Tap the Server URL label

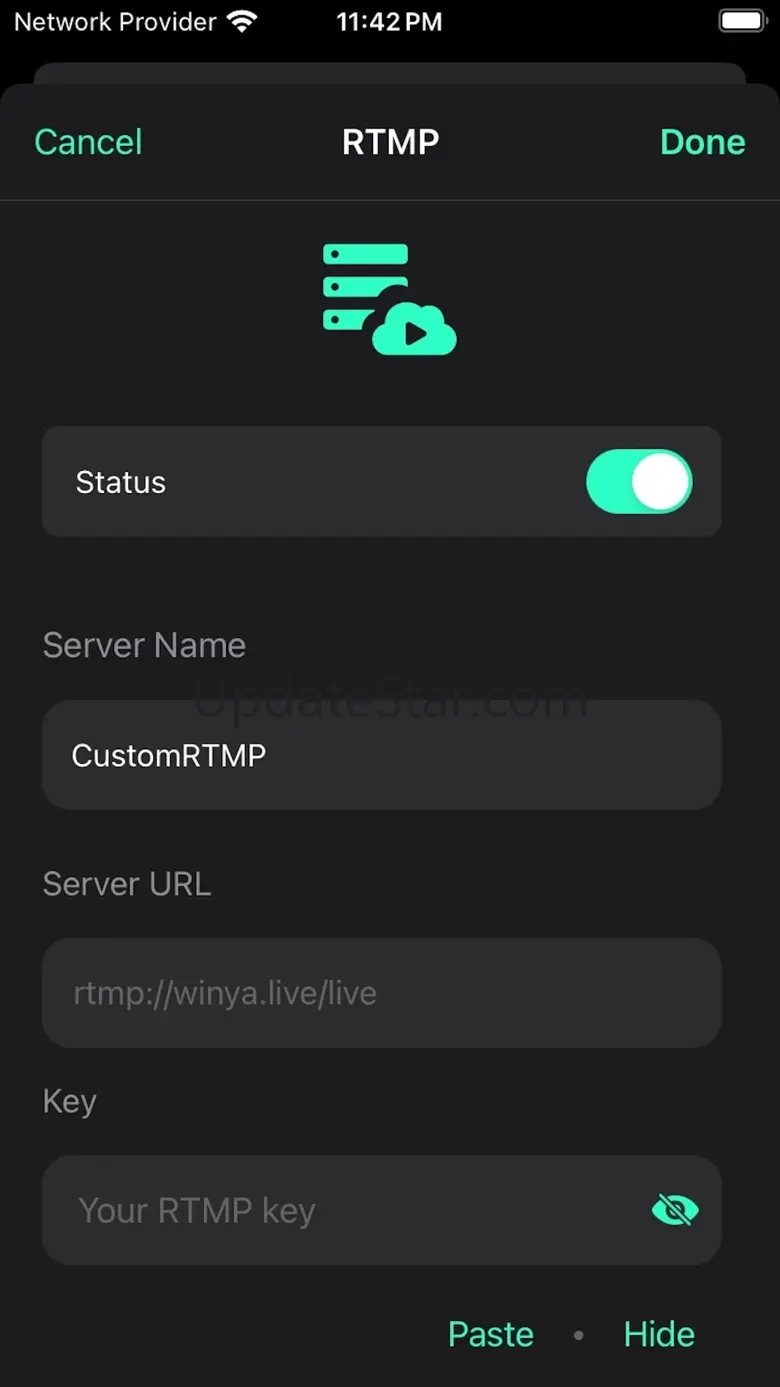click(127, 884)
